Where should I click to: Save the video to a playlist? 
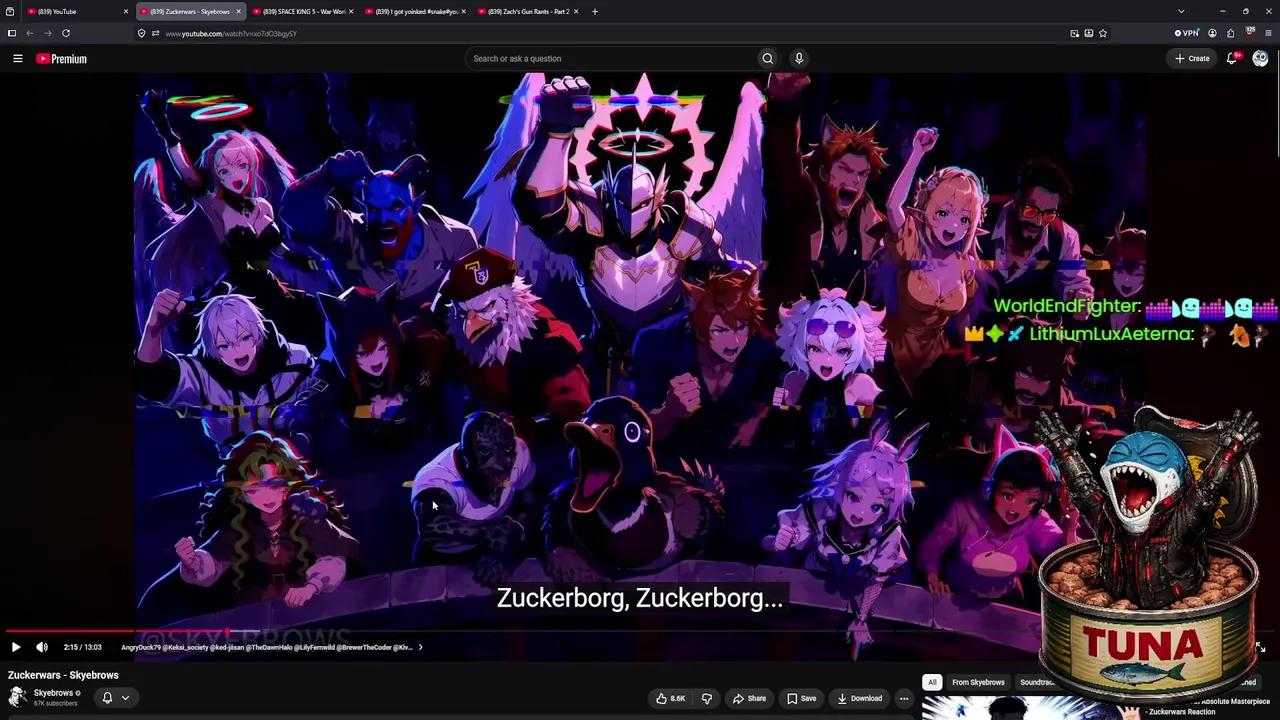[x=801, y=699]
